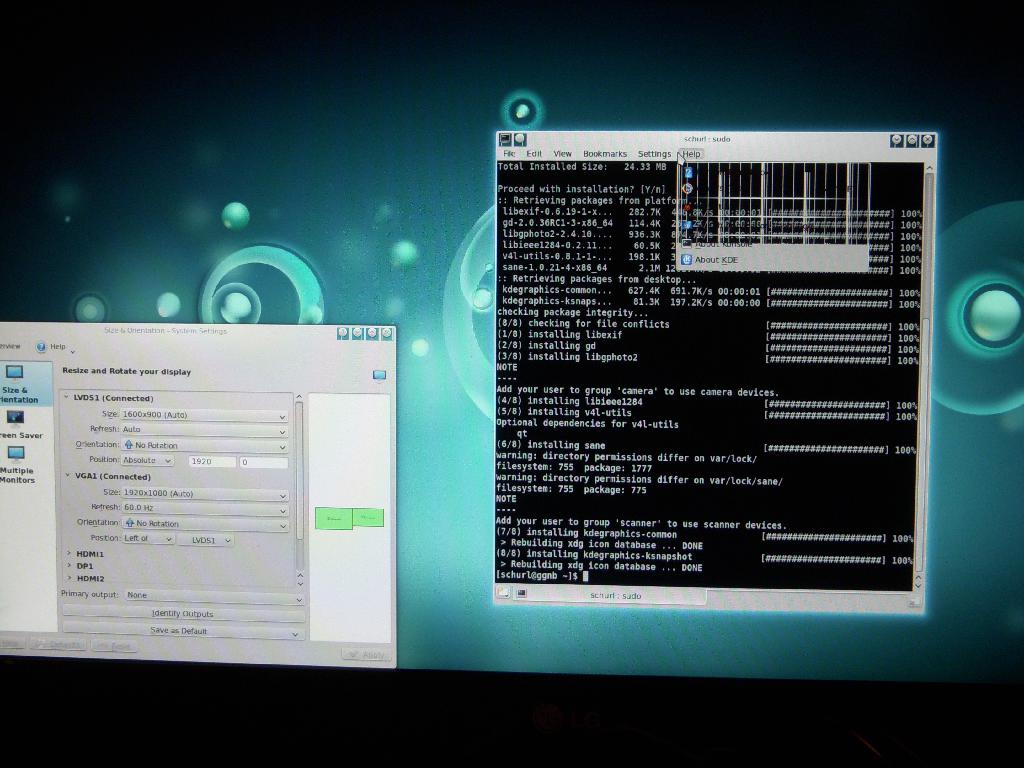The height and width of the screenshot is (768, 1024).
Task: Click the Identify Outputs button
Action: 182,614
